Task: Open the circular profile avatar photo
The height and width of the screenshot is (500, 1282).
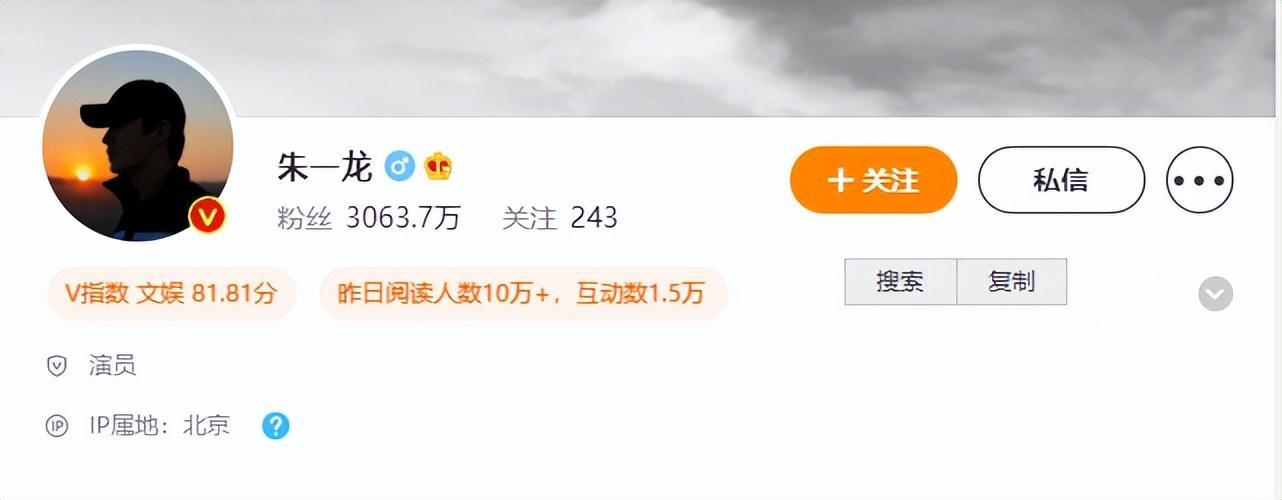Action: [137, 144]
